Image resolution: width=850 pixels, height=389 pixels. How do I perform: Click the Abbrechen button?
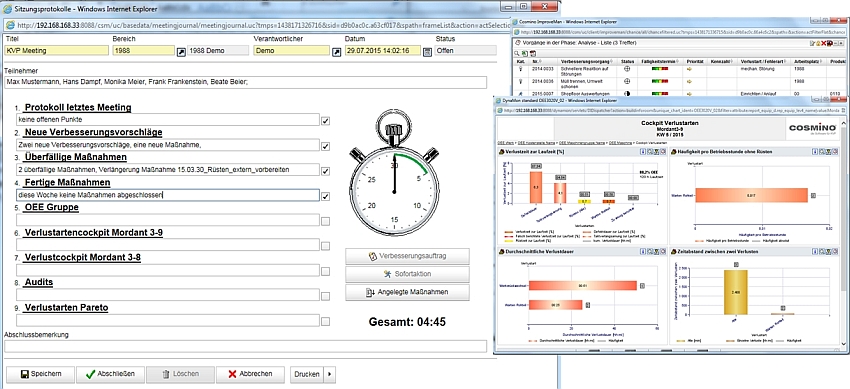coord(250,374)
